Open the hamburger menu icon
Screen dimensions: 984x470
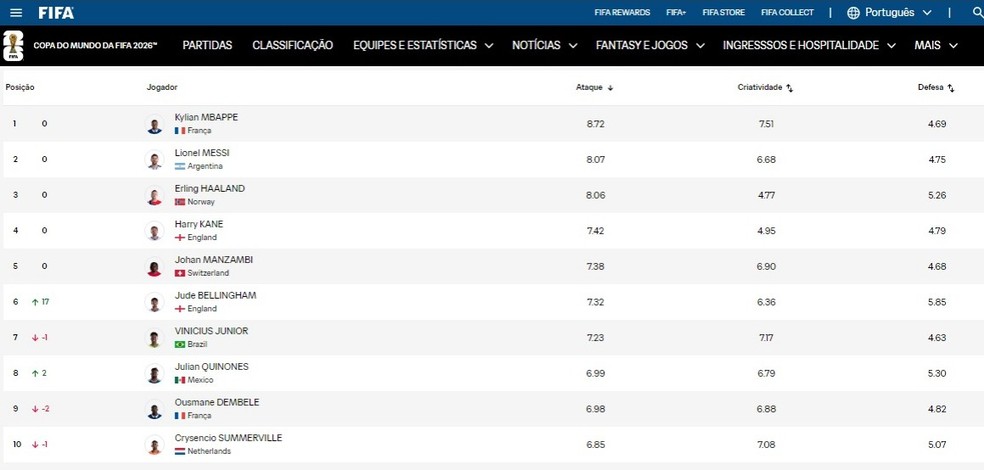pyautogui.click(x=16, y=13)
